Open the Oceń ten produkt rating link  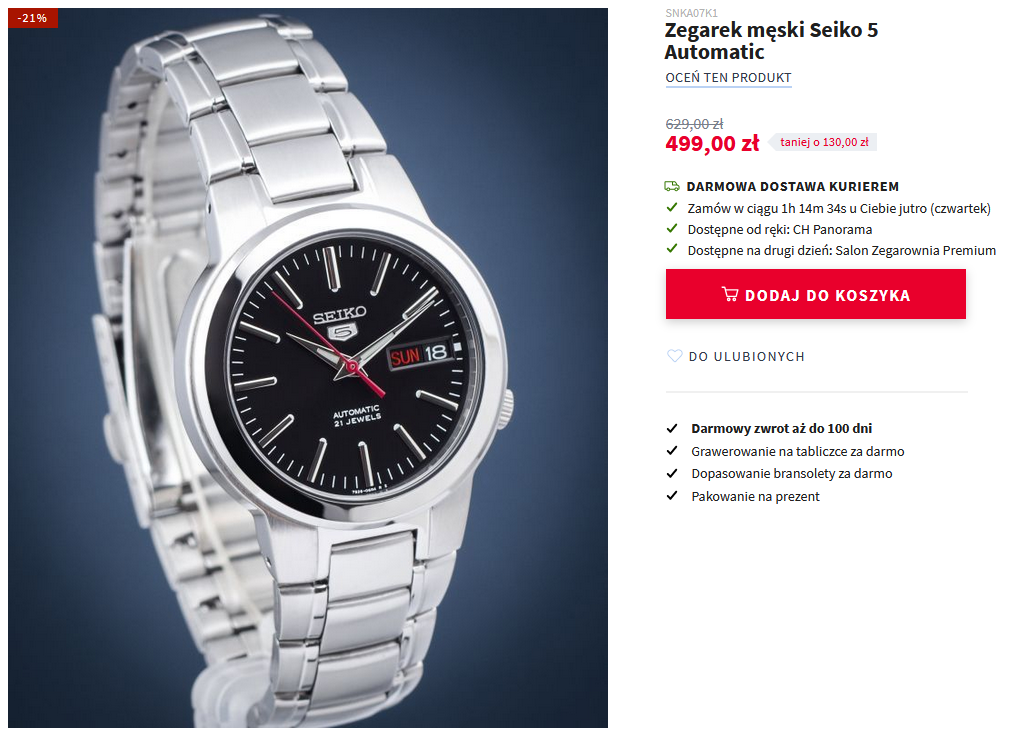(728, 78)
